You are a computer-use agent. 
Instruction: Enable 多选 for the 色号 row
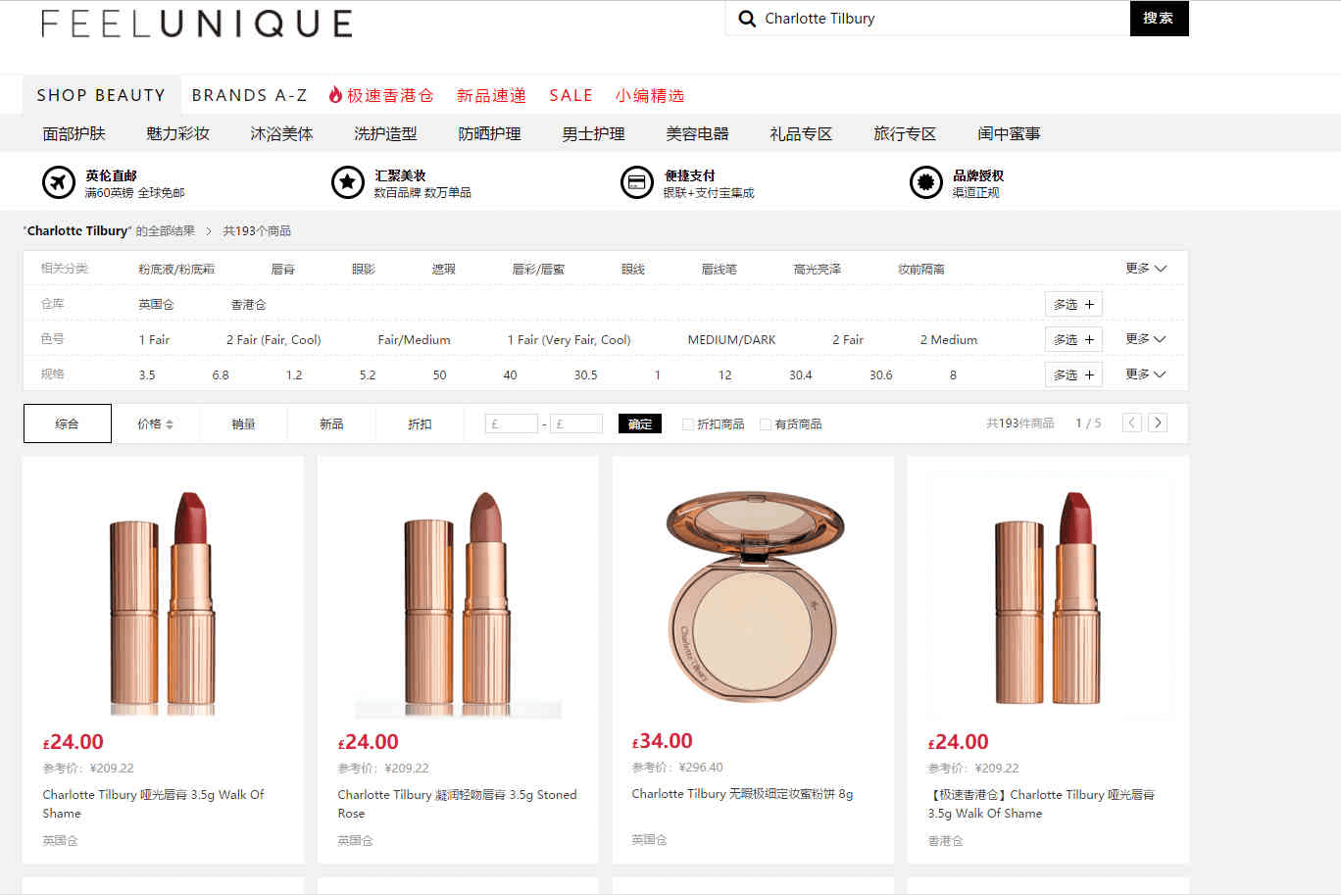point(1073,340)
